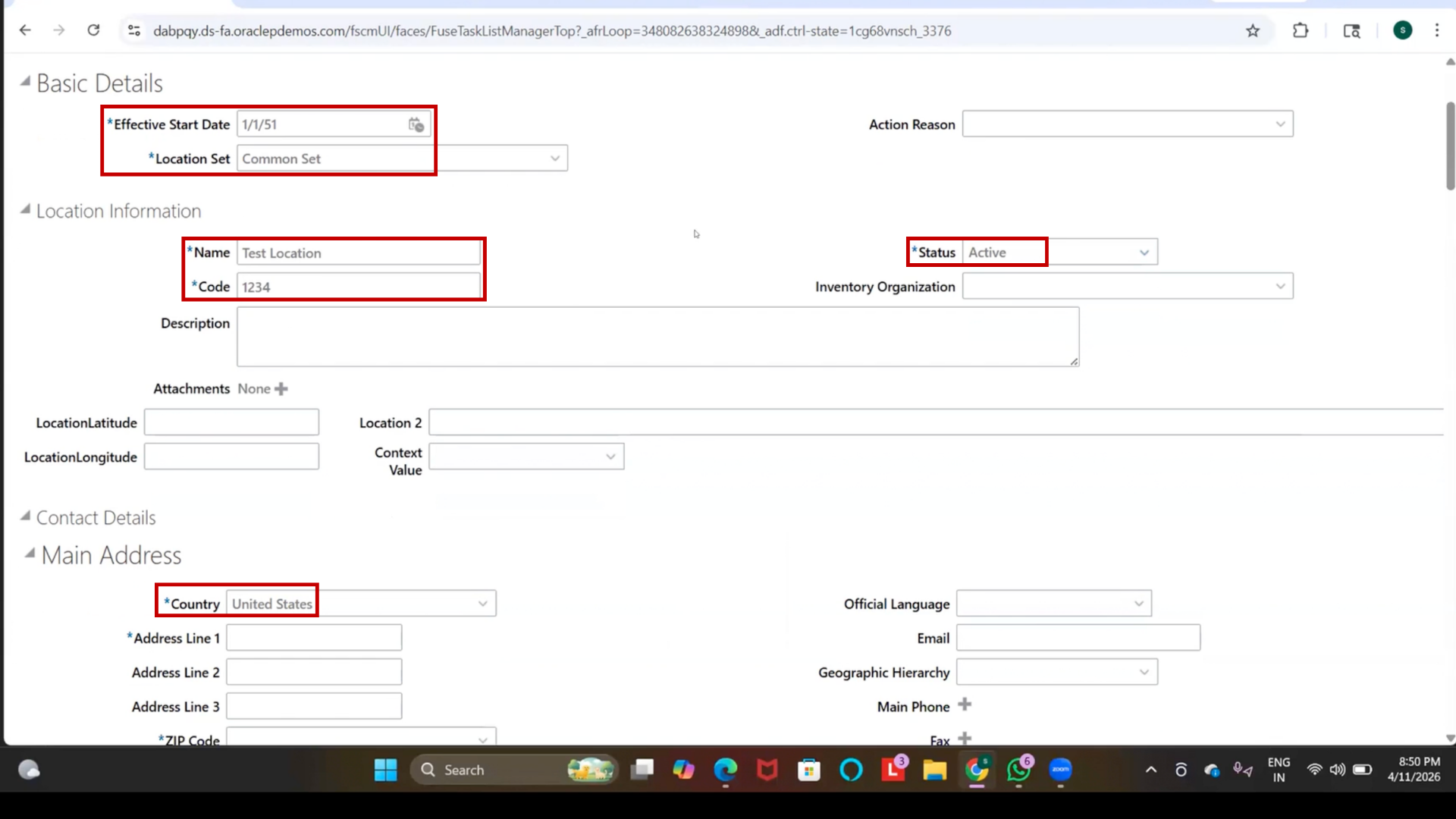This screenshot has height=819, width=1456.
Task: Collapse the Location Information section
Action: 25,209
